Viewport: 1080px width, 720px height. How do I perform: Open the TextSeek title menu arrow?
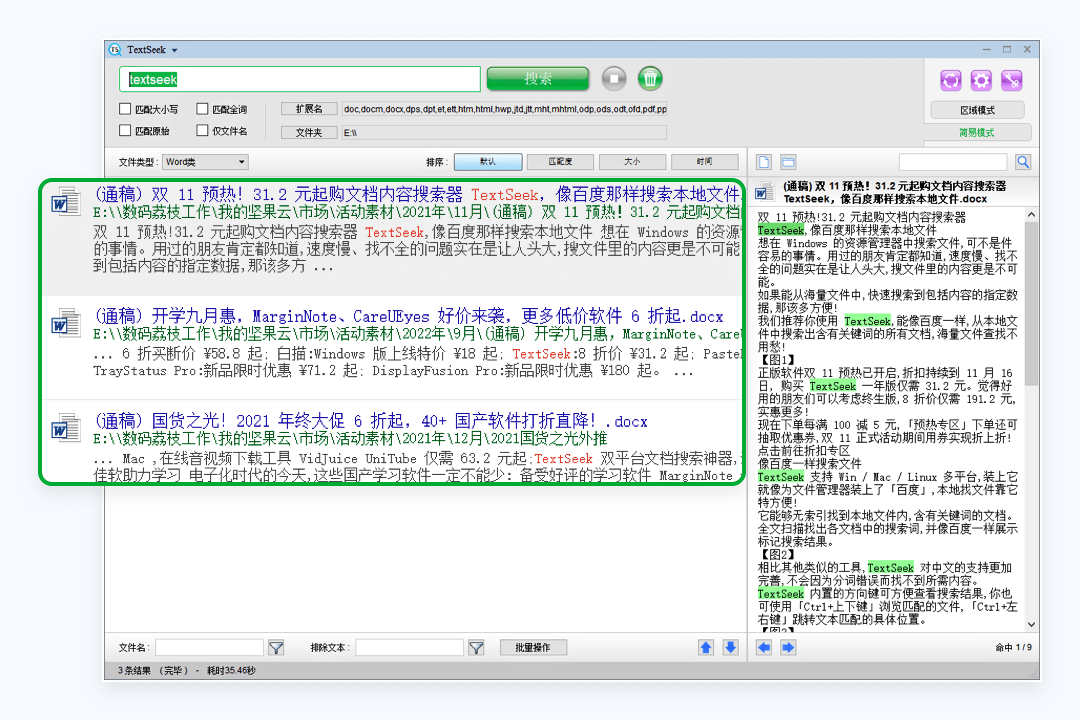174,50
